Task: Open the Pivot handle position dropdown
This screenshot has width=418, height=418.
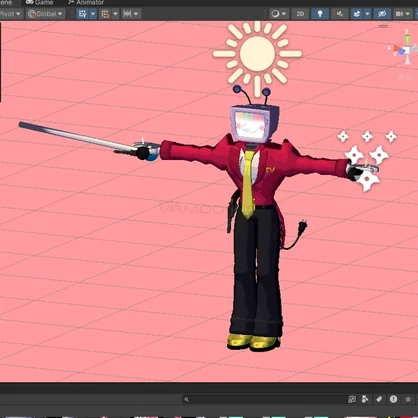Action: [x=10, y=14]
